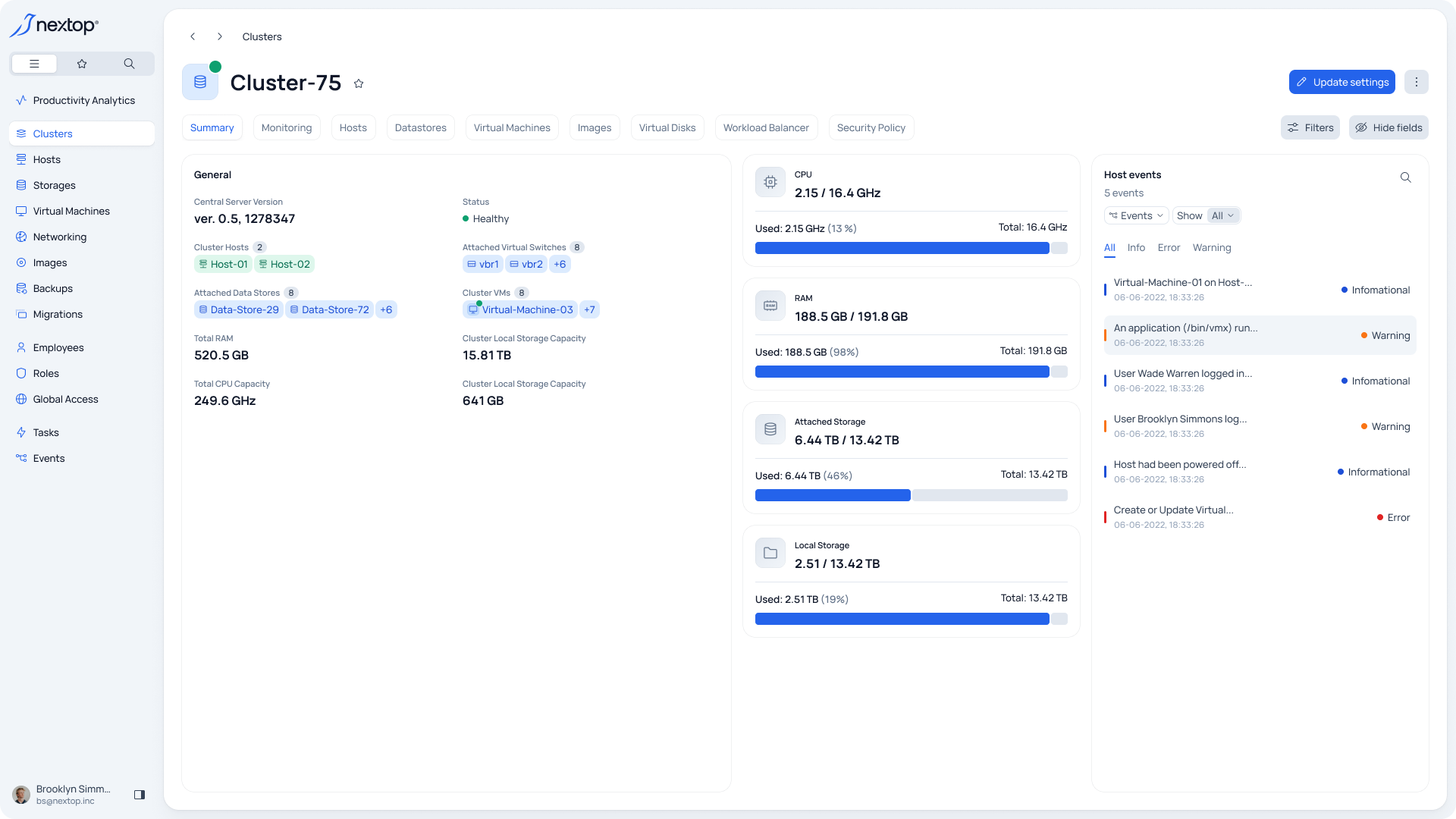
Task: Switch to the Workload Balancer tab
Action: tap(766, 127)
